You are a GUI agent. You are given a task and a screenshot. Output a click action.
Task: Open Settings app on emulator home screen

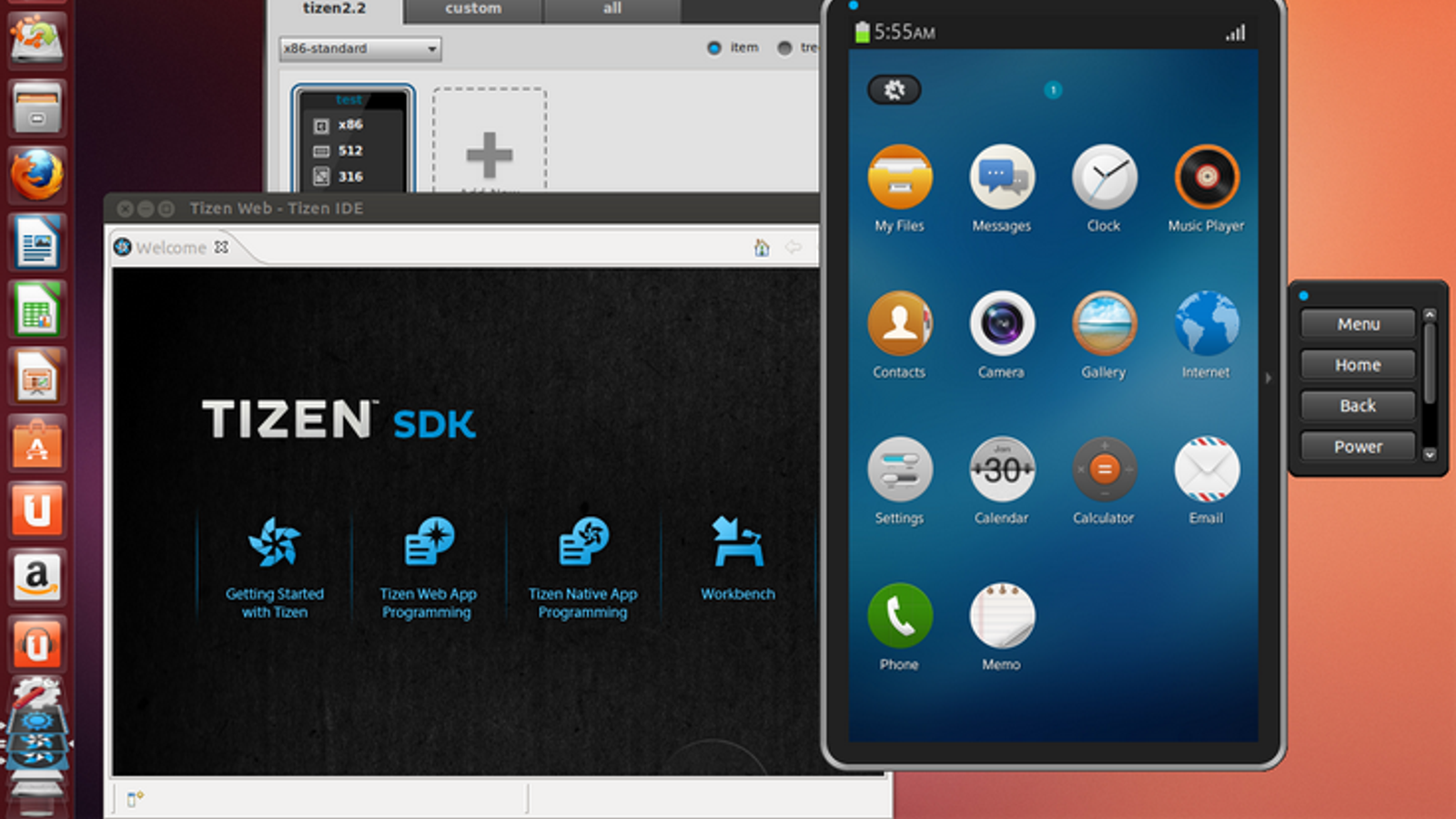click(x=900, y=470)
